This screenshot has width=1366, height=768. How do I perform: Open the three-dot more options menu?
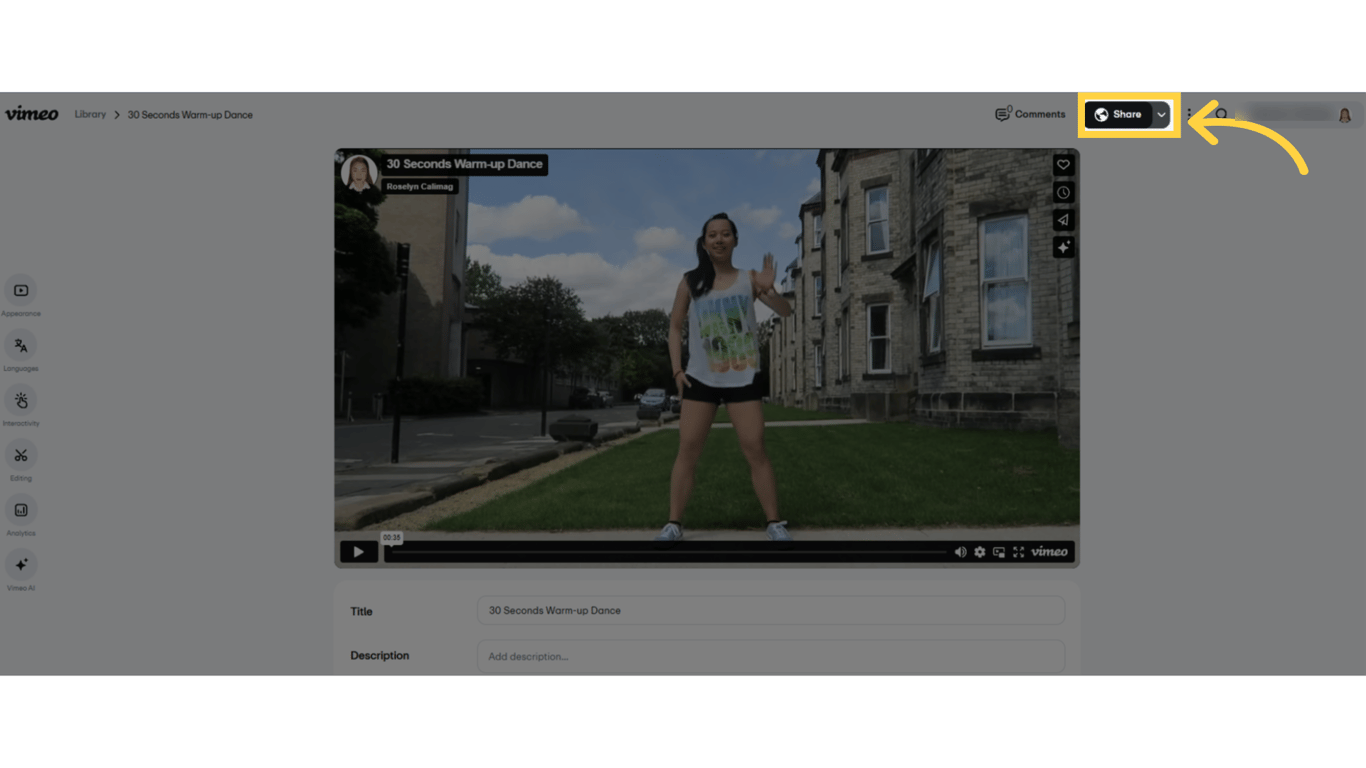pos(1189,114)
